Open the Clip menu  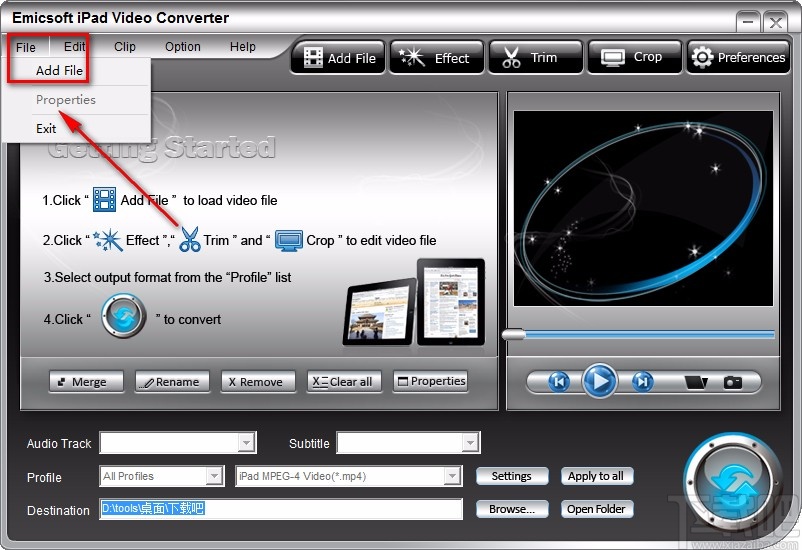pos(125,47)
